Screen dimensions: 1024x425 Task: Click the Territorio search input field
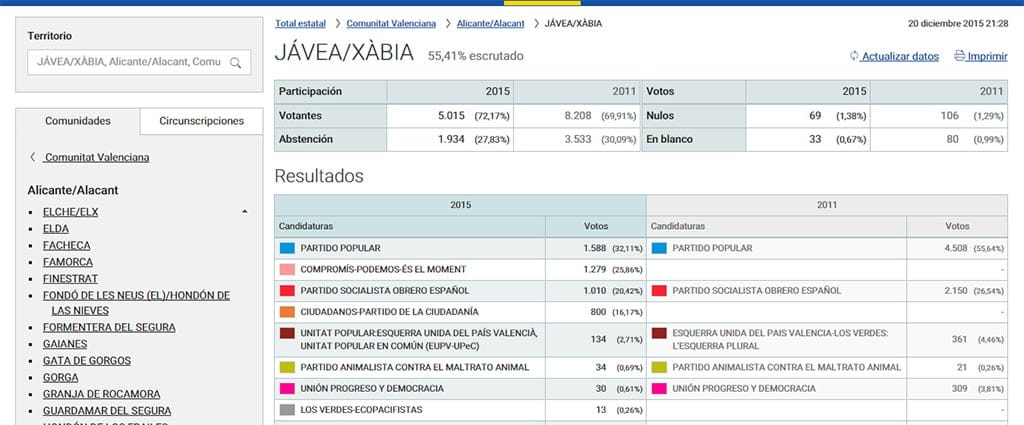tap(139, 62)
